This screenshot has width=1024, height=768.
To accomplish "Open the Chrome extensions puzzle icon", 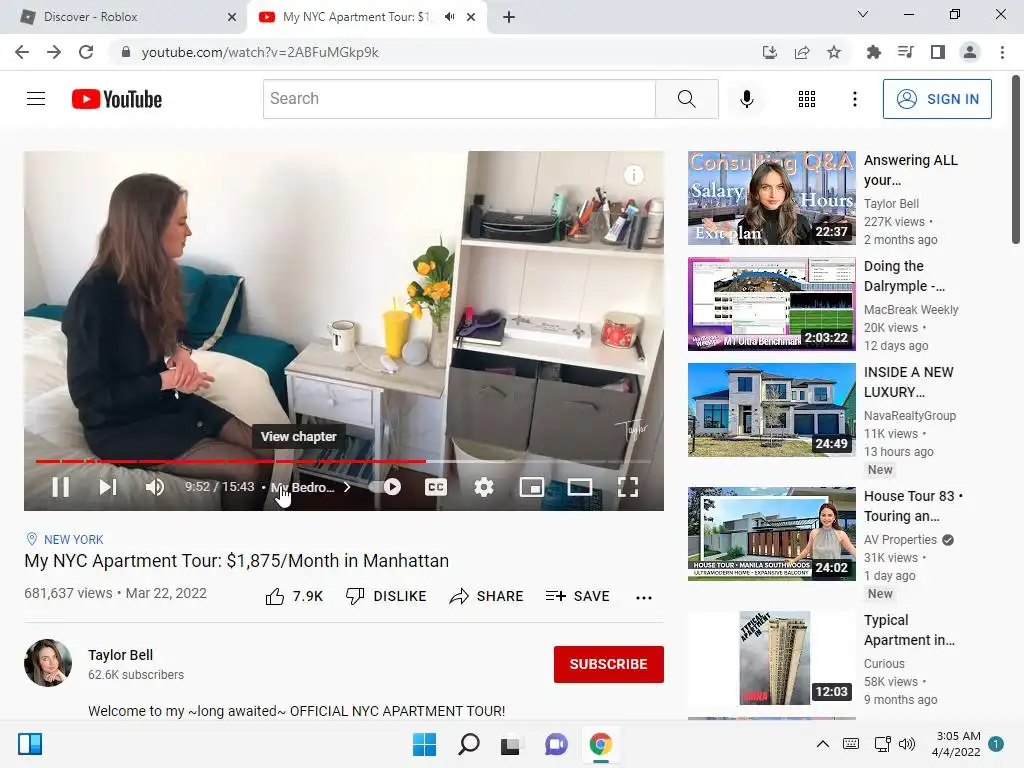I will (874, 52).
